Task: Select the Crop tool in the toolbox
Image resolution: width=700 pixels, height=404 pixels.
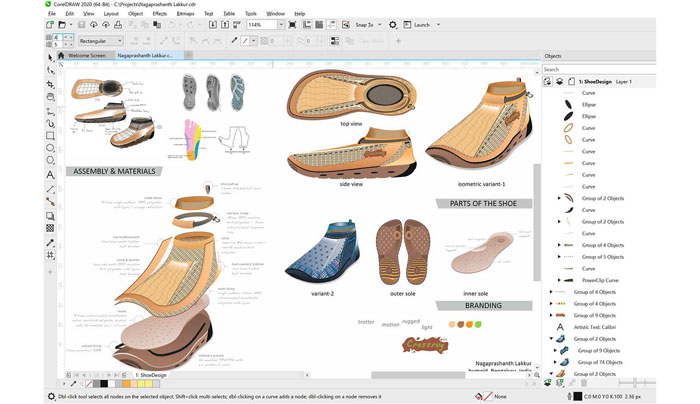Action: (x=51, y=85)
